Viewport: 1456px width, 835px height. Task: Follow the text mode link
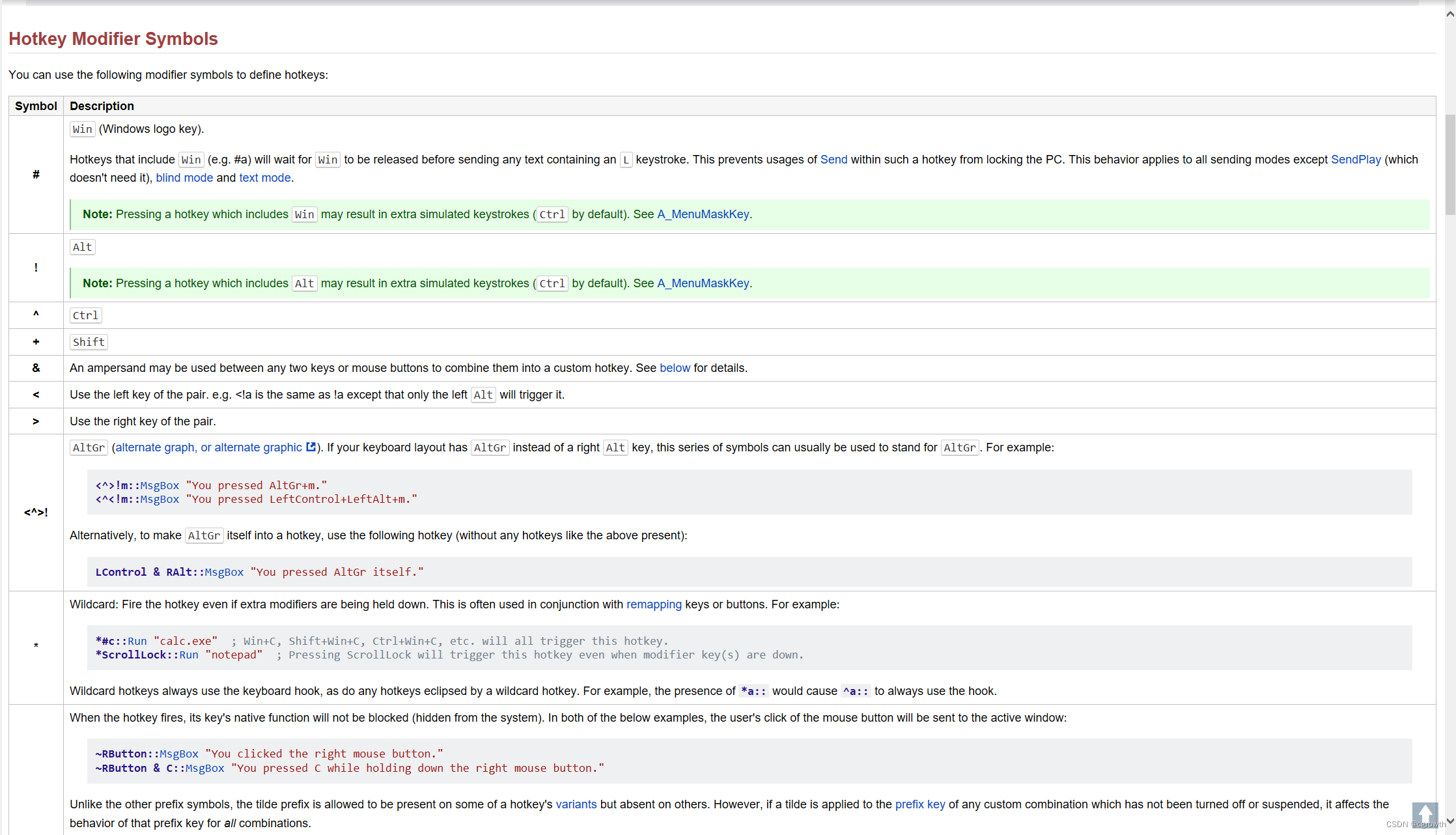click(x=265, y=178)
